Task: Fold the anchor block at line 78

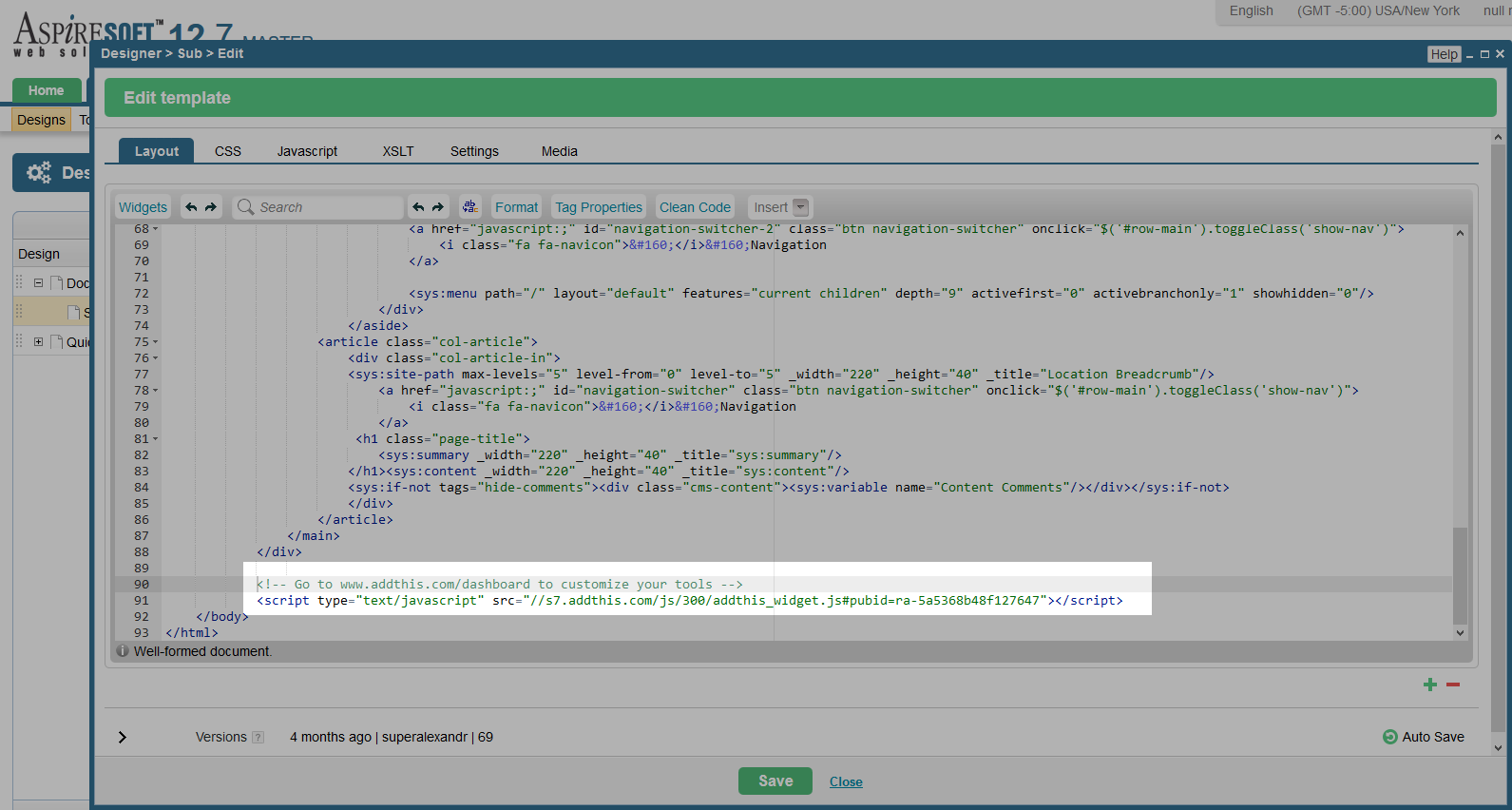Action: pos(156,391)
